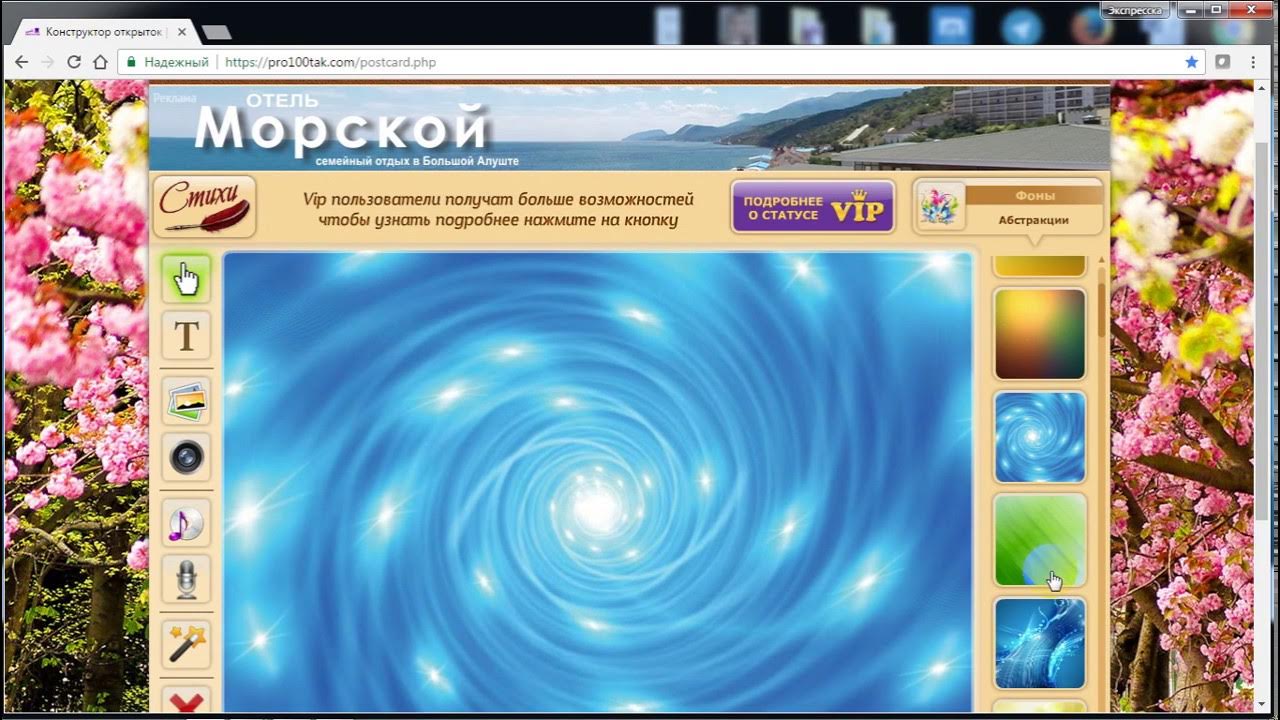
Task: Open the Фоны category flower icon
Action: point(941,206)
